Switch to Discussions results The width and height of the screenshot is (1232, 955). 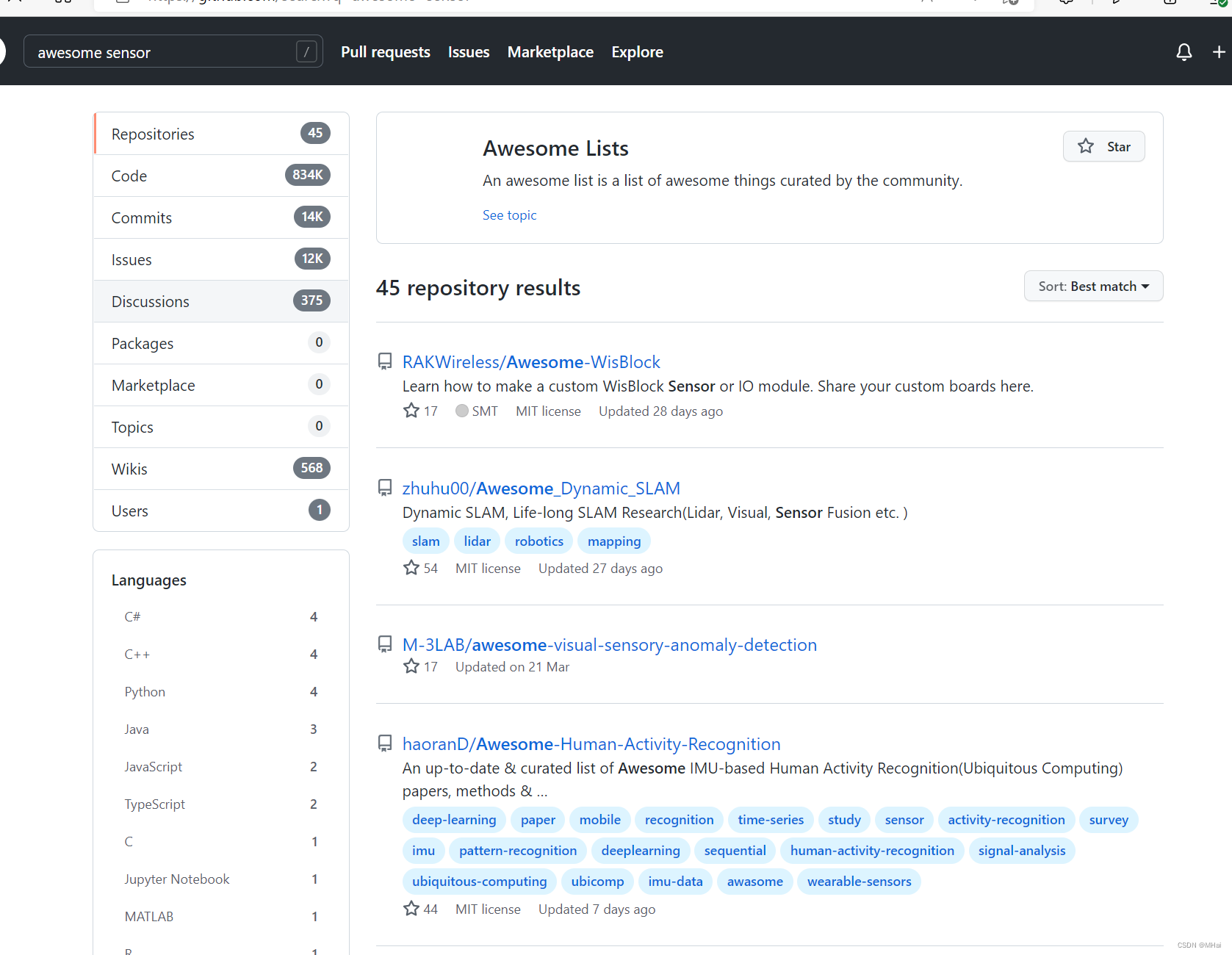[221, 301]
